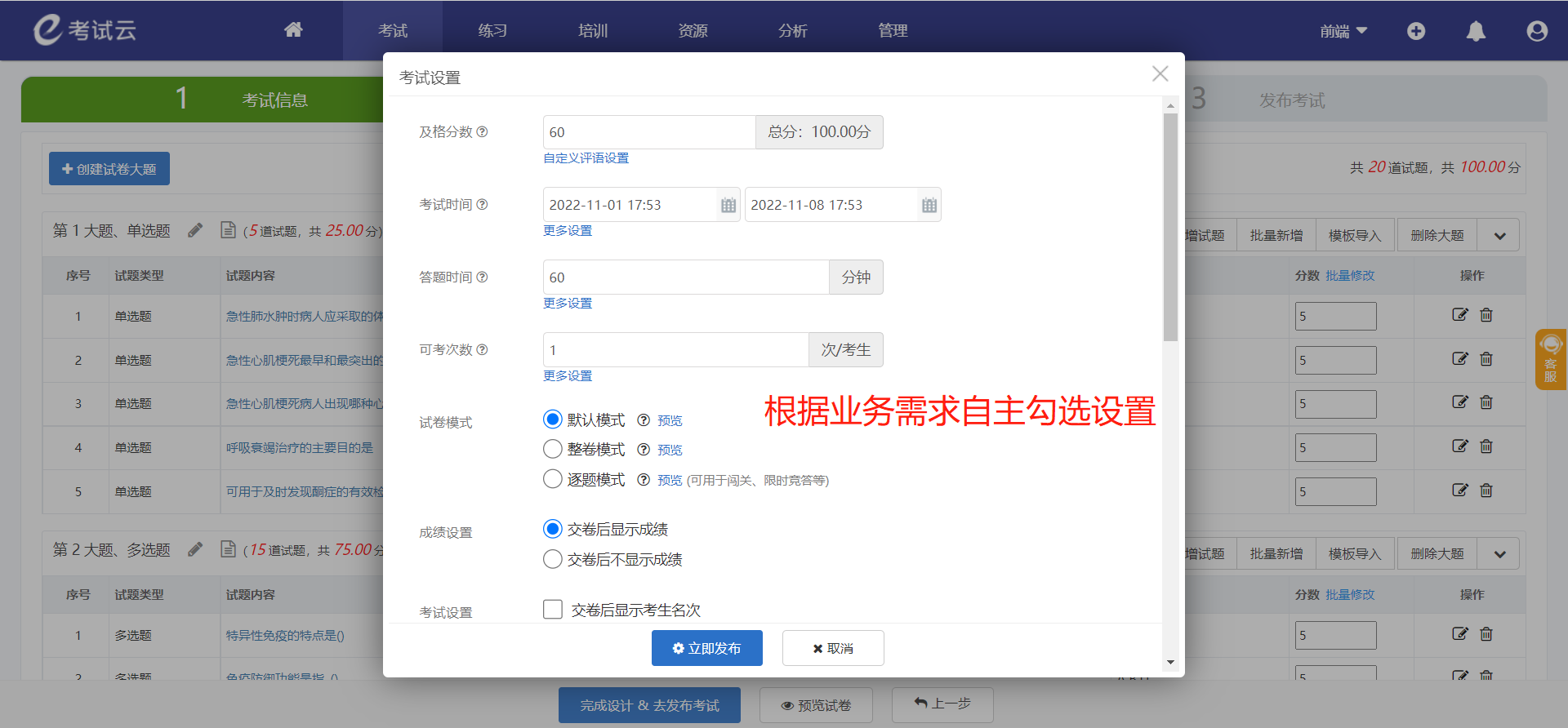
Task: Click help icon next to 考试时间
Action: click(482, 204)
